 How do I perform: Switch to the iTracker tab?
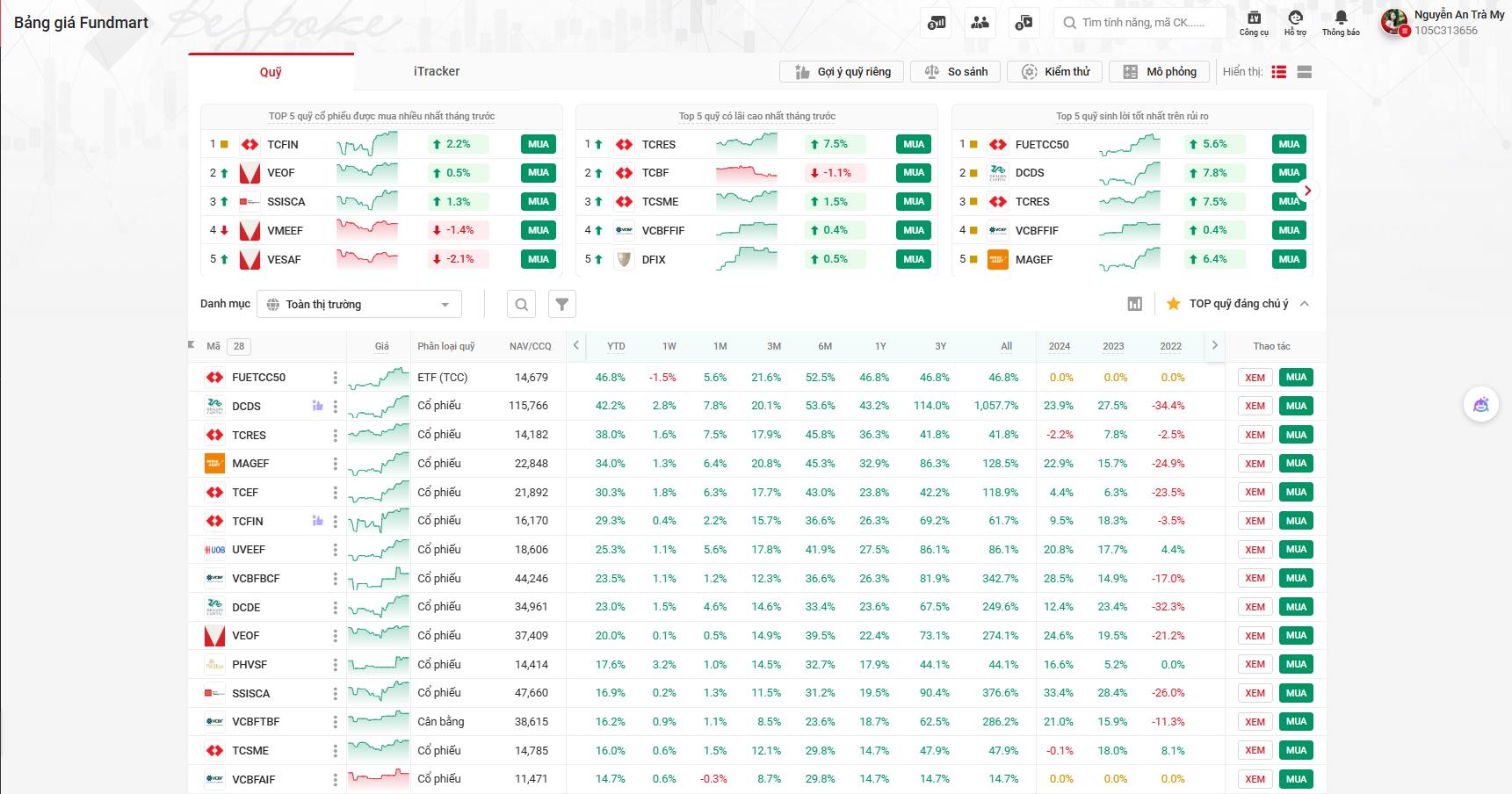point(437,71)
